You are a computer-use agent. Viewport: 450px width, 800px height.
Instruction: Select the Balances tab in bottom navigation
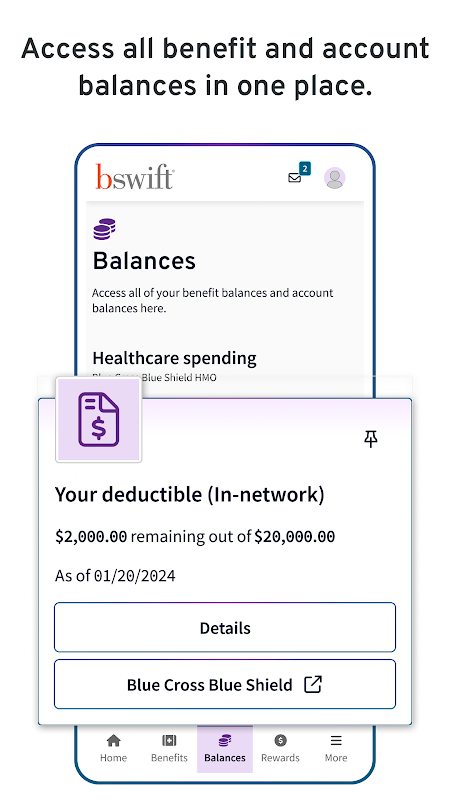[225, 748]
